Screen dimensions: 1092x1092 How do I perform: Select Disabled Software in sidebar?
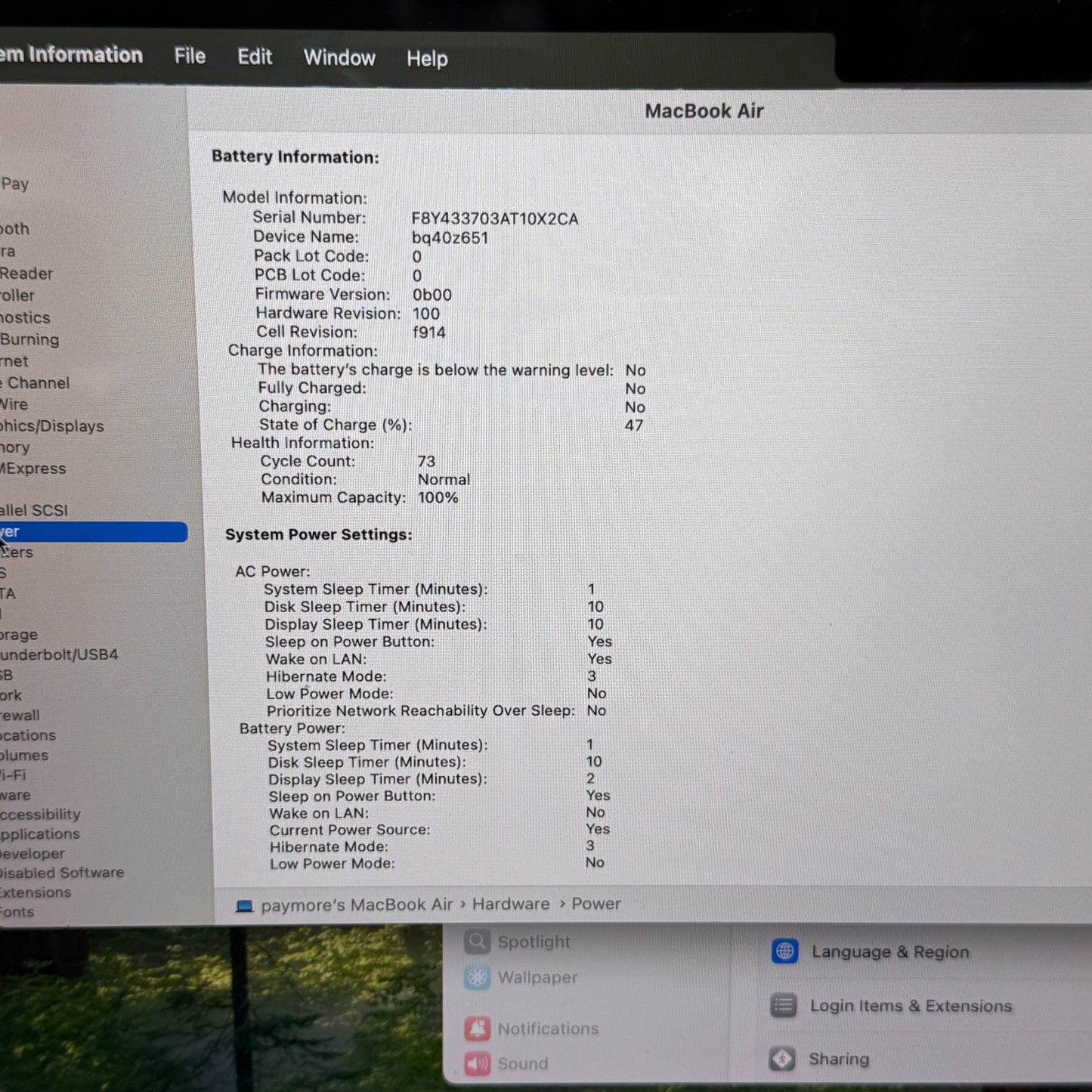pyautogui.click(x=61, y=872)
